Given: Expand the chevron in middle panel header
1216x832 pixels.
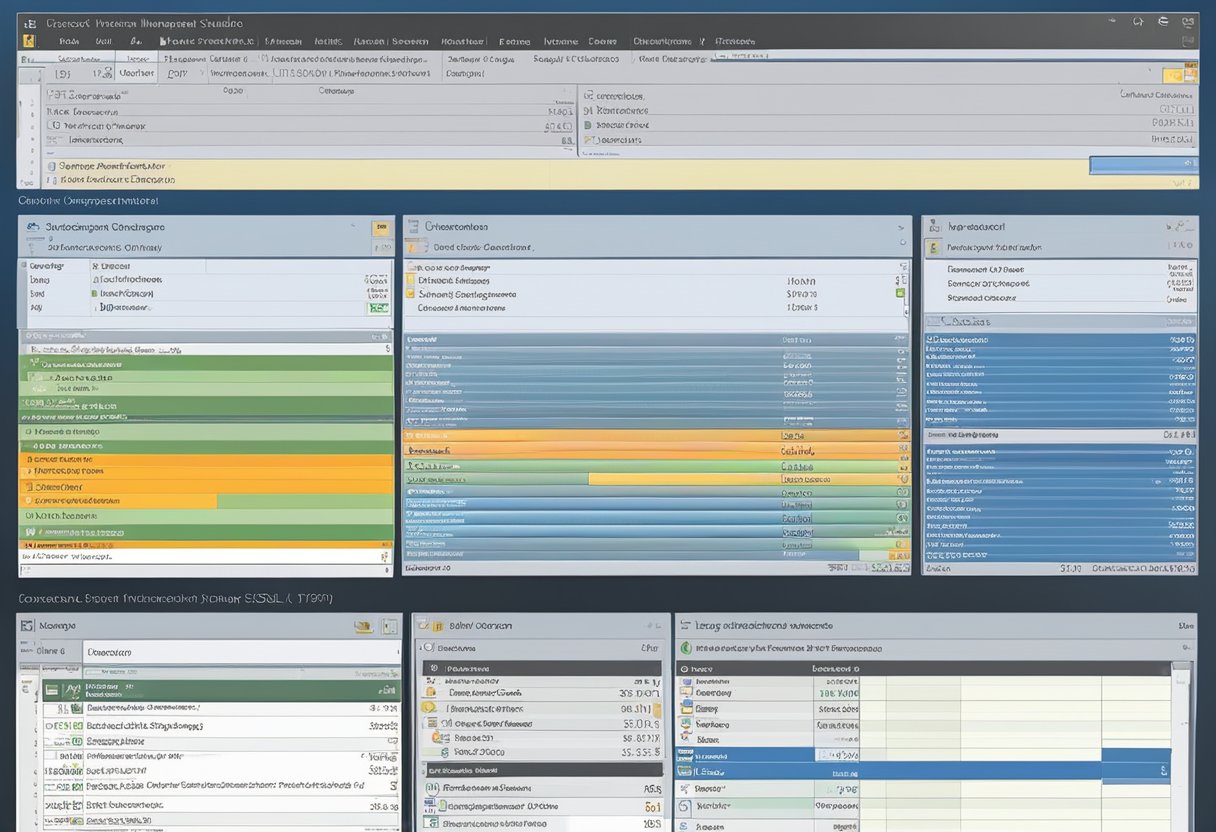Looking at the screenshot, I should point(899,227).
